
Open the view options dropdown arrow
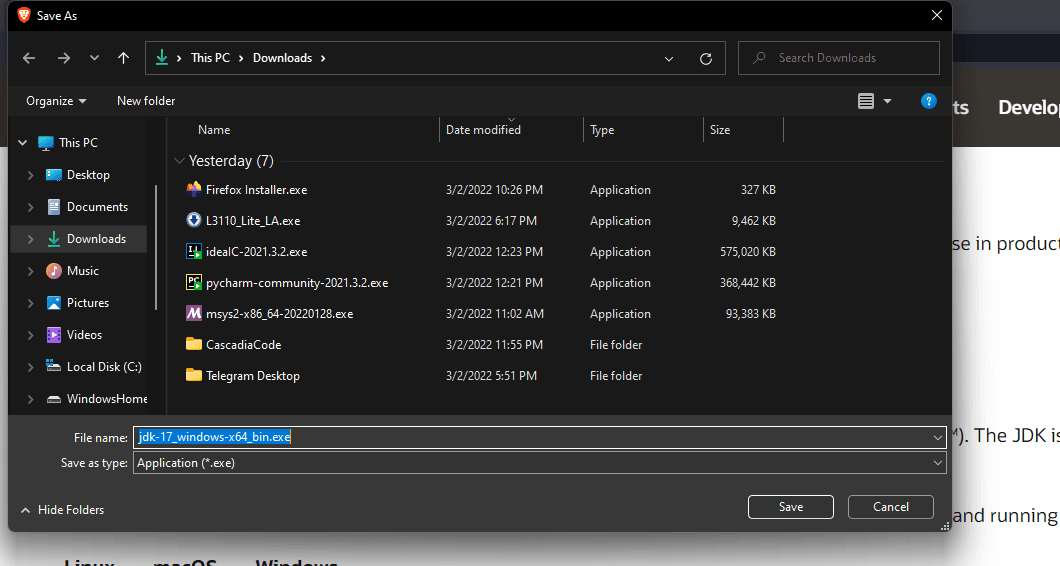(x=887, y=101)
